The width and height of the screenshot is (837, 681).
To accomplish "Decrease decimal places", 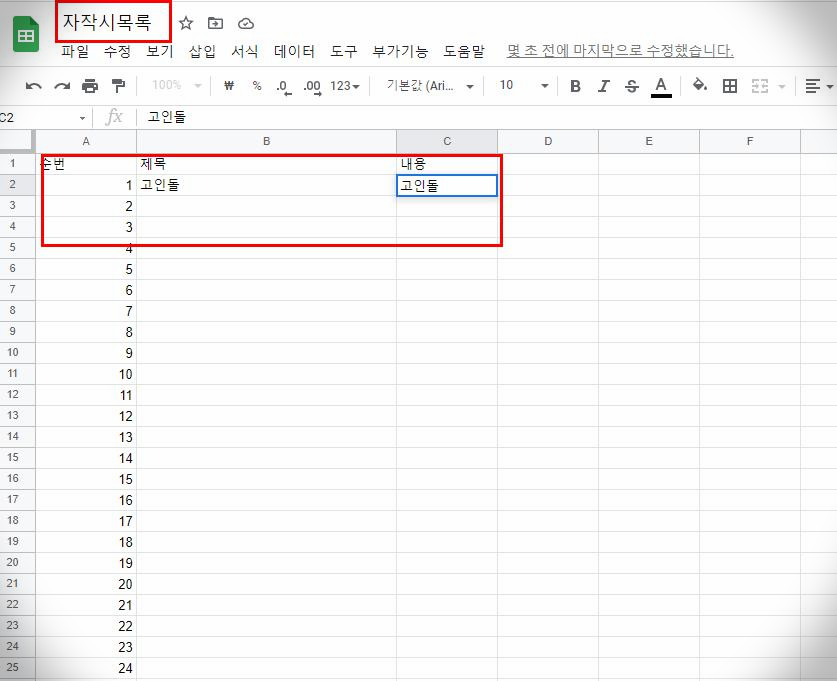I will (x=283, y=86).
